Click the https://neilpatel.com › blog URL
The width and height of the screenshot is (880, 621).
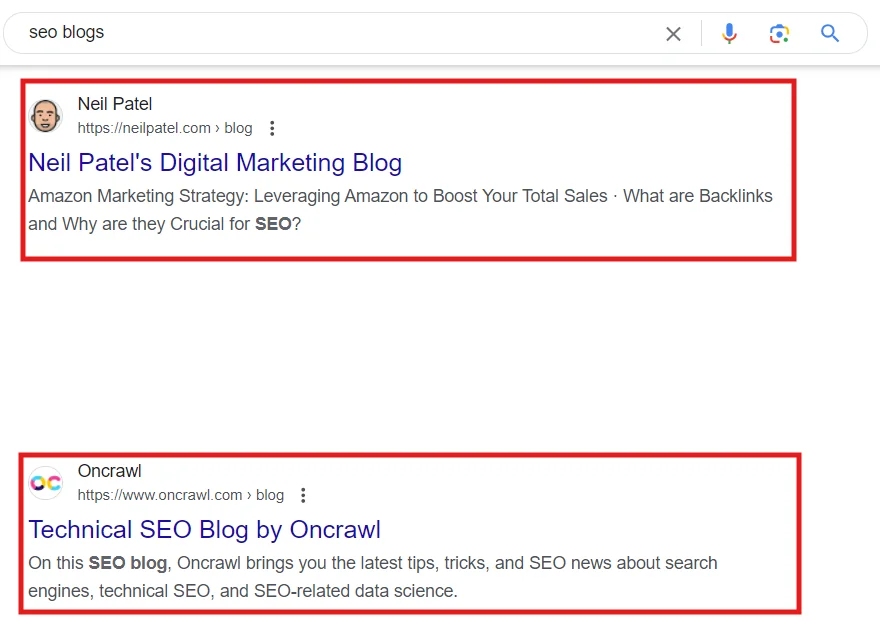coord(165,128)
